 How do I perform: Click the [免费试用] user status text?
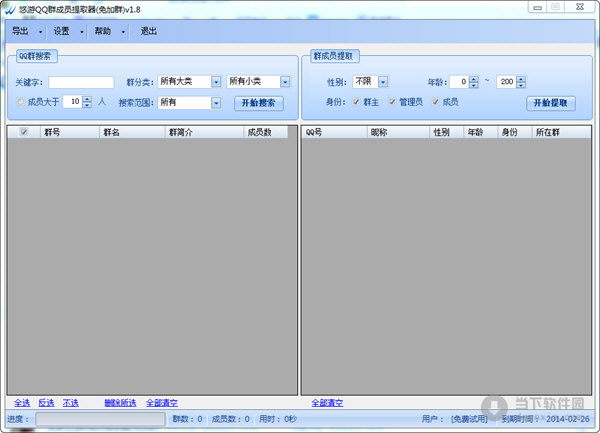point(469,419)
